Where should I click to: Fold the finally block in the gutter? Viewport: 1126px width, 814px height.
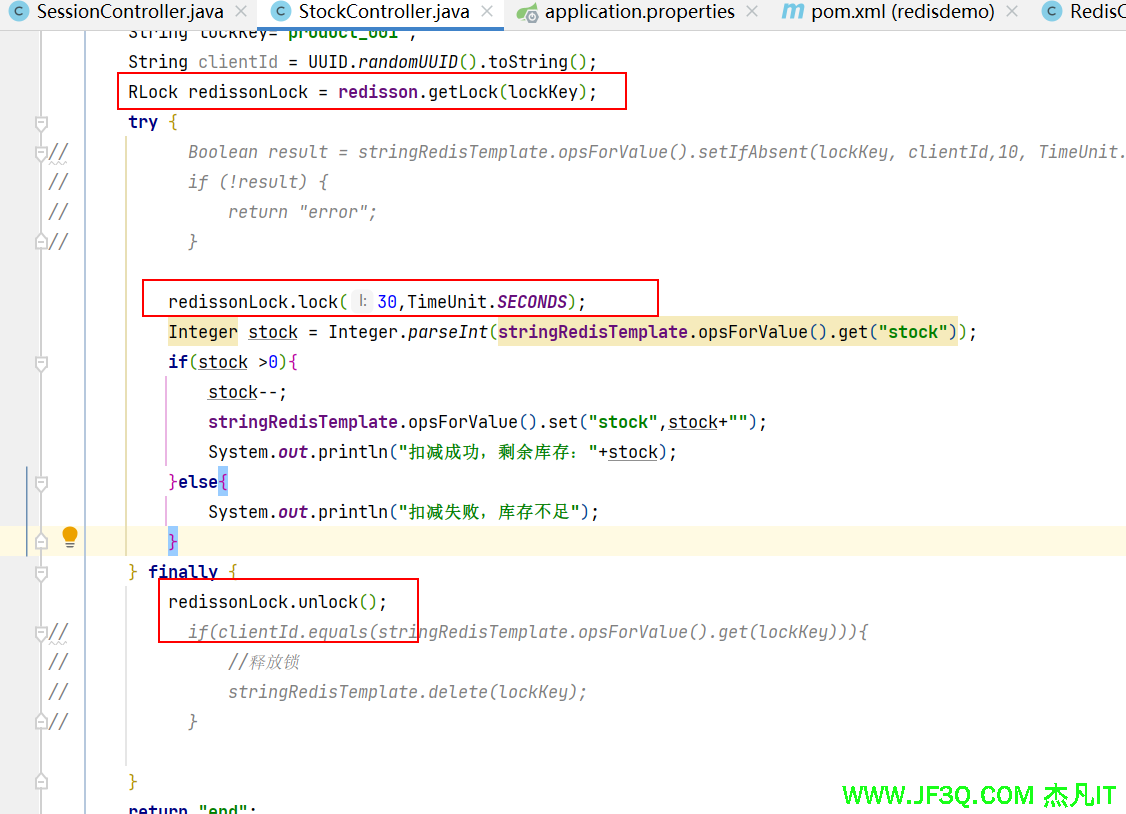click(41, 572)
